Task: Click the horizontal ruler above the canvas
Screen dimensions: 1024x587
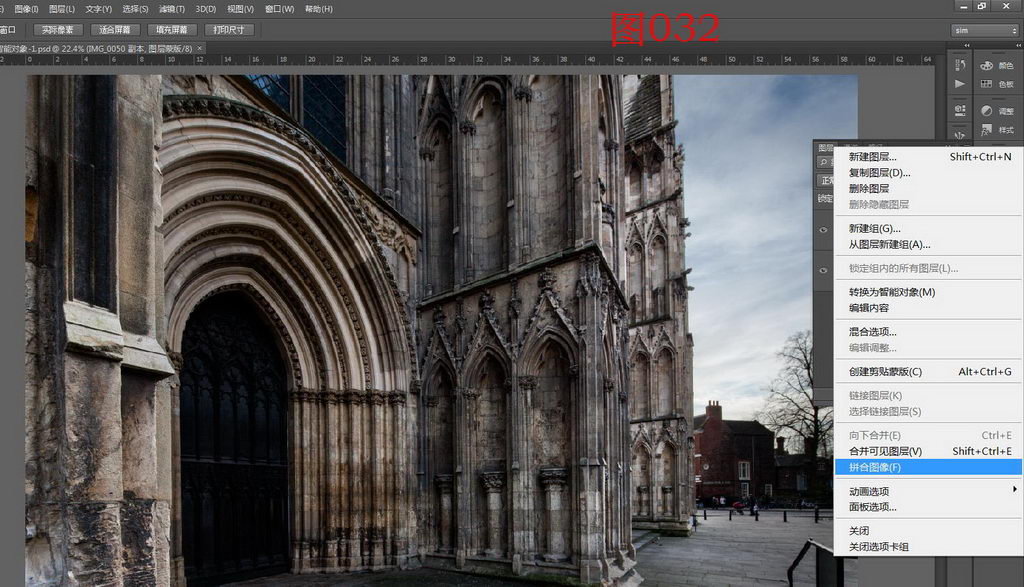Action: (470, 59)
